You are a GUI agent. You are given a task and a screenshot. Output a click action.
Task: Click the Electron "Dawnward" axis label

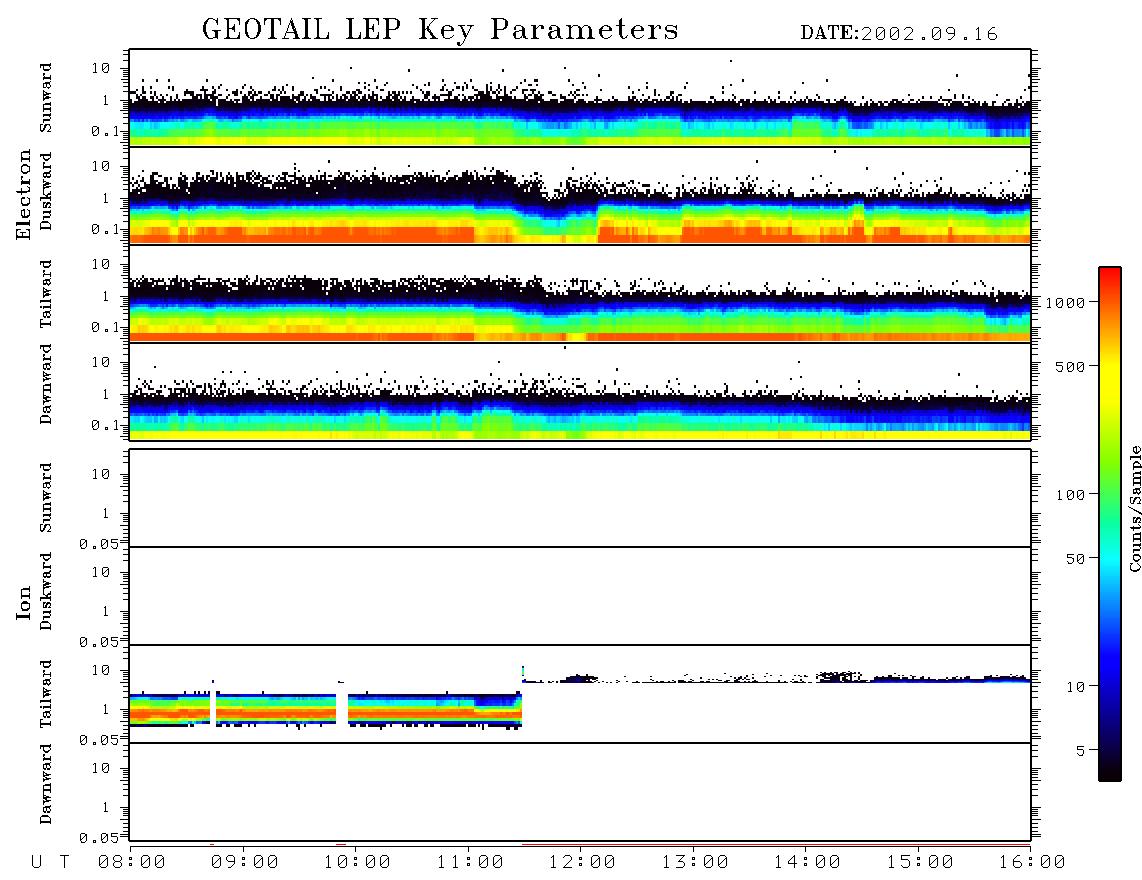pos(46,384)
